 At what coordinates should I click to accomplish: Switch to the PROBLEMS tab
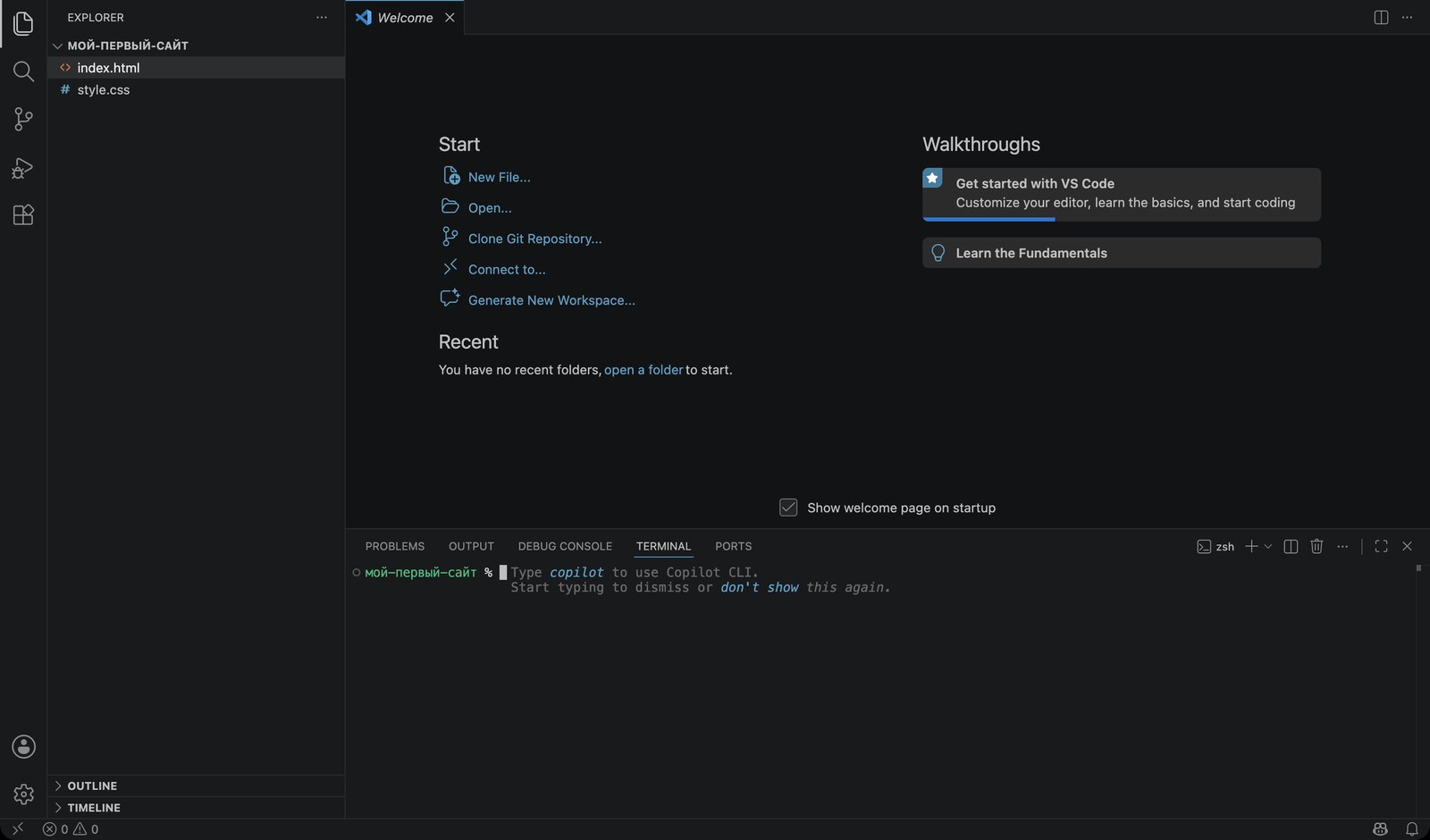[x=395, y=546]
